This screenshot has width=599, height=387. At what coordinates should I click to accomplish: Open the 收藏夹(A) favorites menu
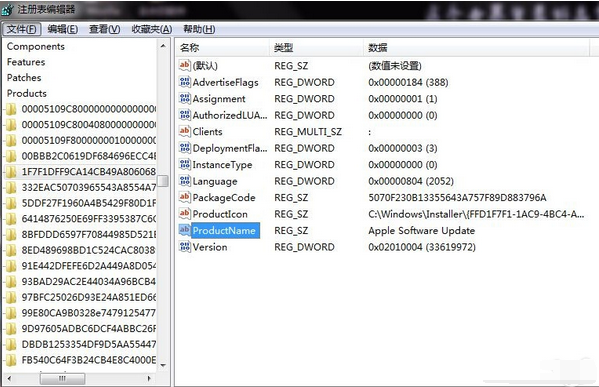(x=152, y=29)
